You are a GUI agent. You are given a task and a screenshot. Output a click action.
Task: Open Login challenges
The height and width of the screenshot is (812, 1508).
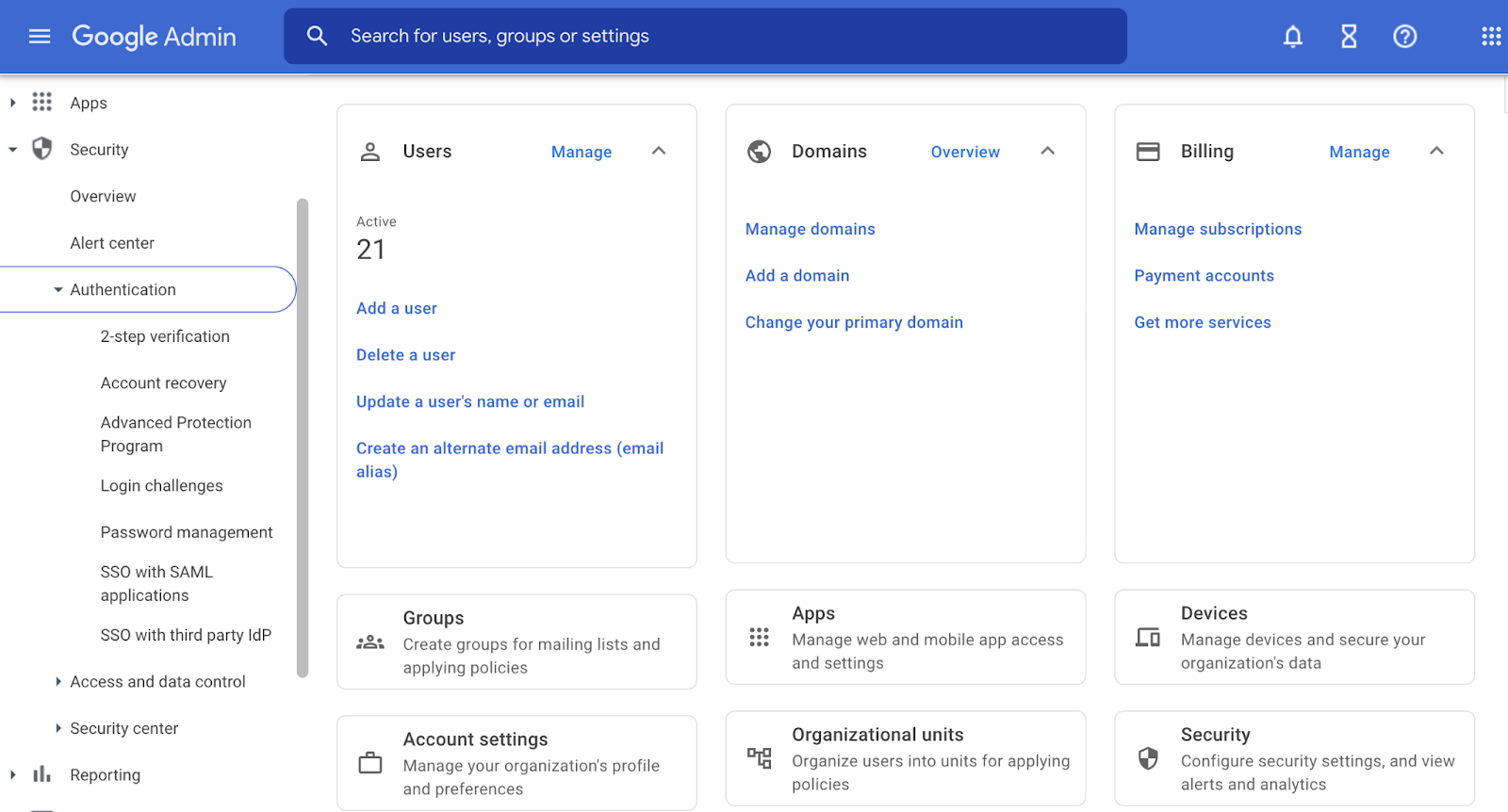pyautogui.click(x=162, y=486)
